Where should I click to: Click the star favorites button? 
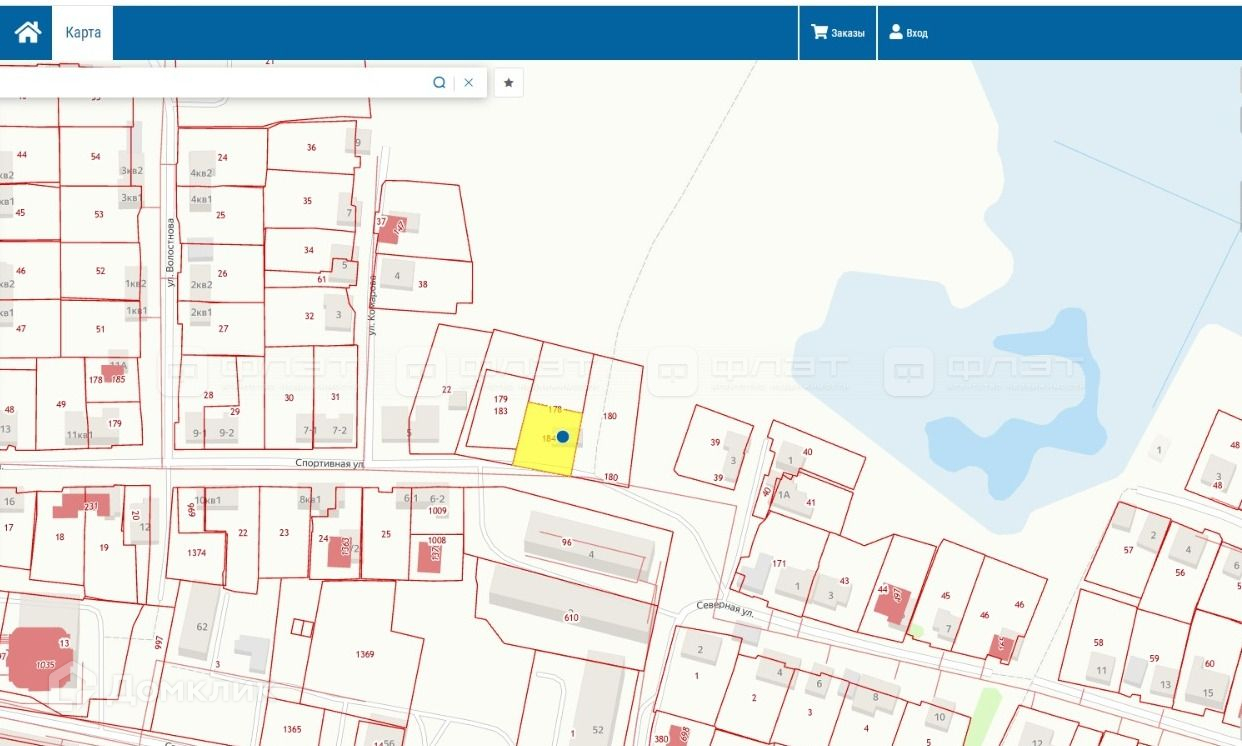[508, 83]
